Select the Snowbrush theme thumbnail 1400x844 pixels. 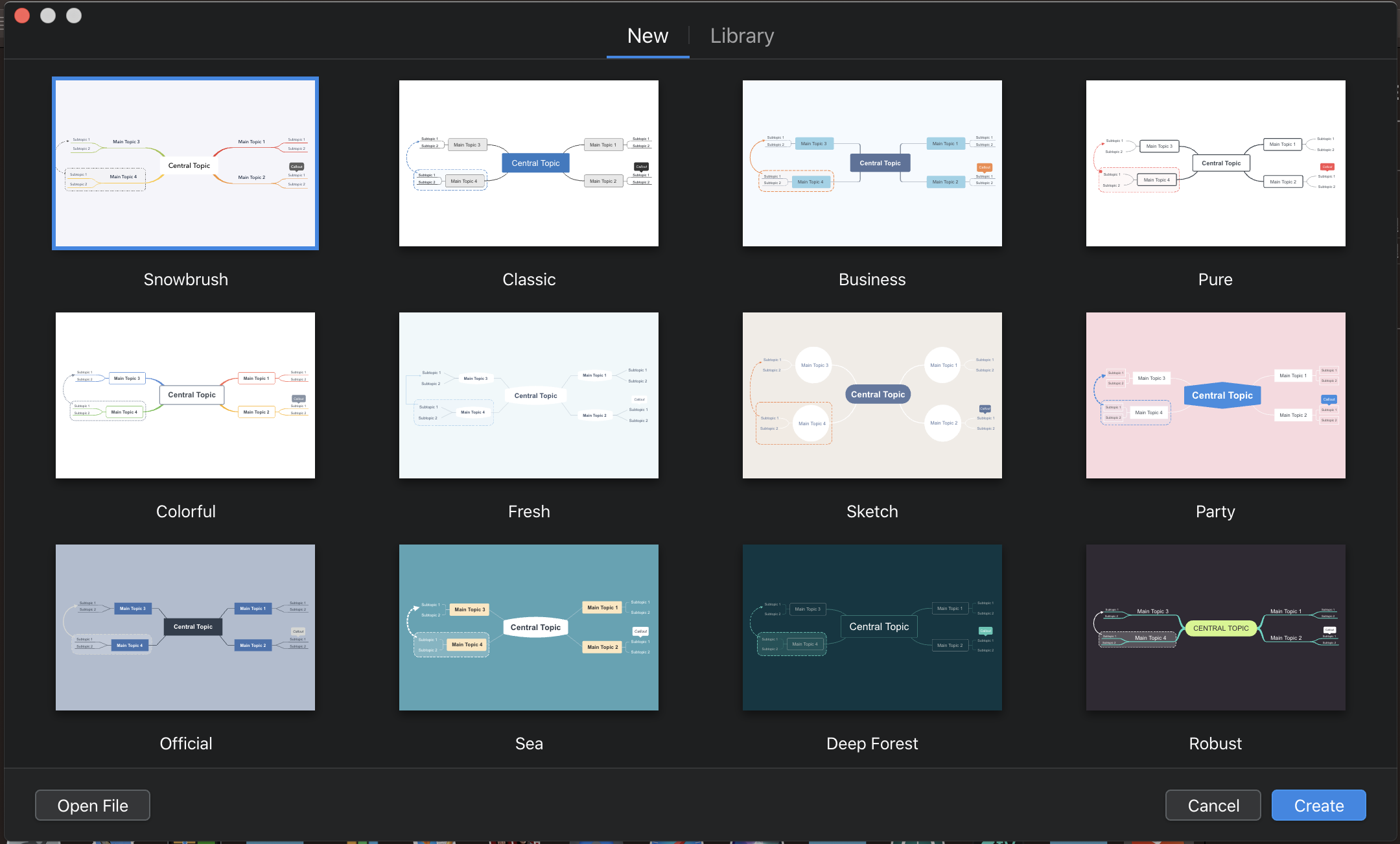coord(185,163)
